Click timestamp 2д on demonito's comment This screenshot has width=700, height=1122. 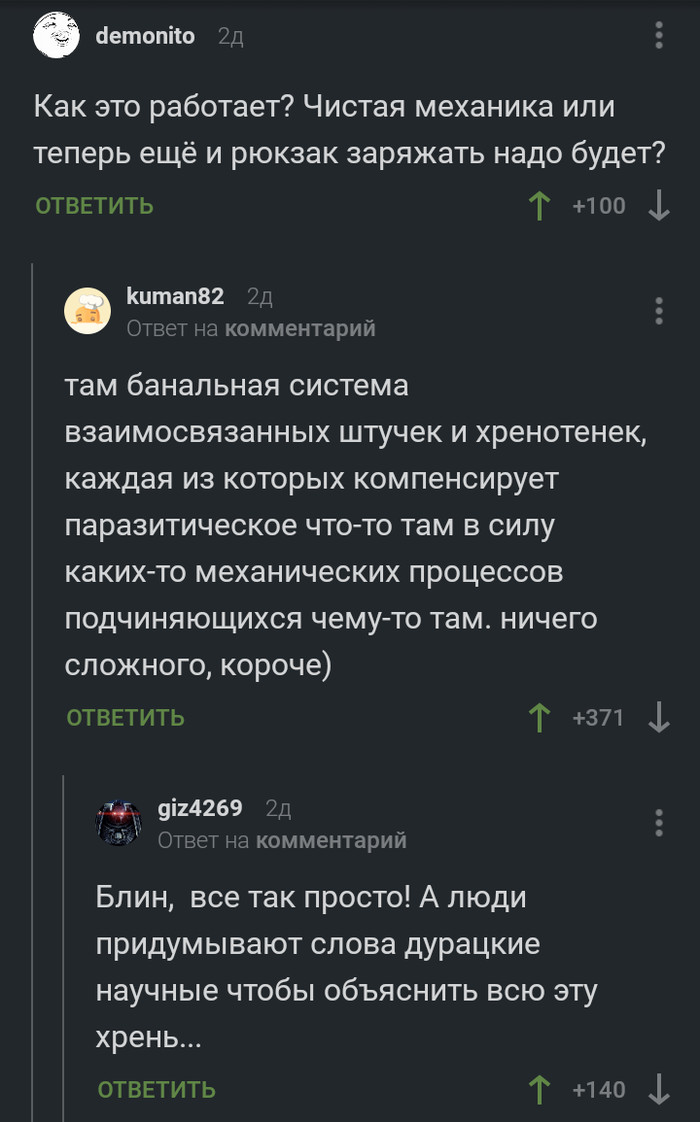pos(229,36)
